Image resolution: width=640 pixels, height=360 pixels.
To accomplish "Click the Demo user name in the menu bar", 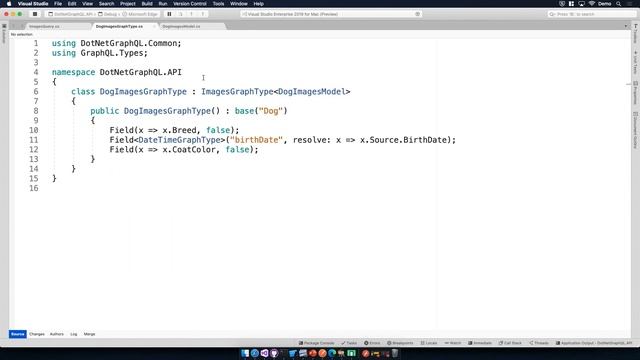I will coord(604,4).
